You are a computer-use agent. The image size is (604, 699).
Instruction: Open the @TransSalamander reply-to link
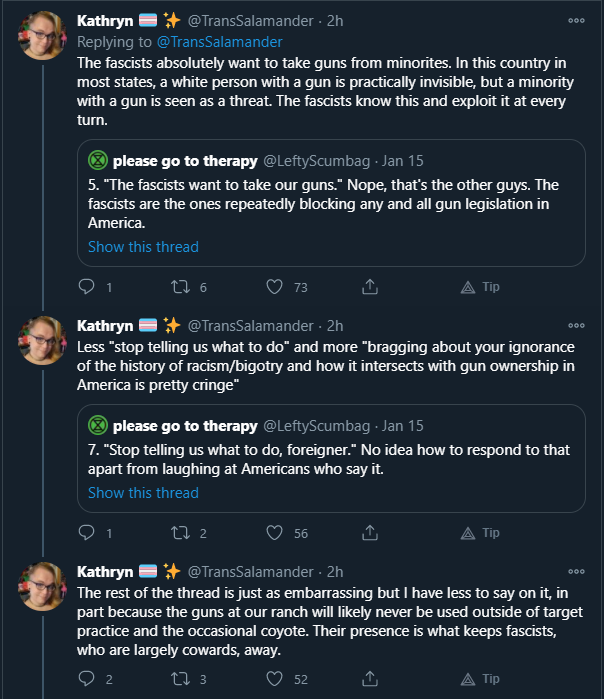coord(219,42)
